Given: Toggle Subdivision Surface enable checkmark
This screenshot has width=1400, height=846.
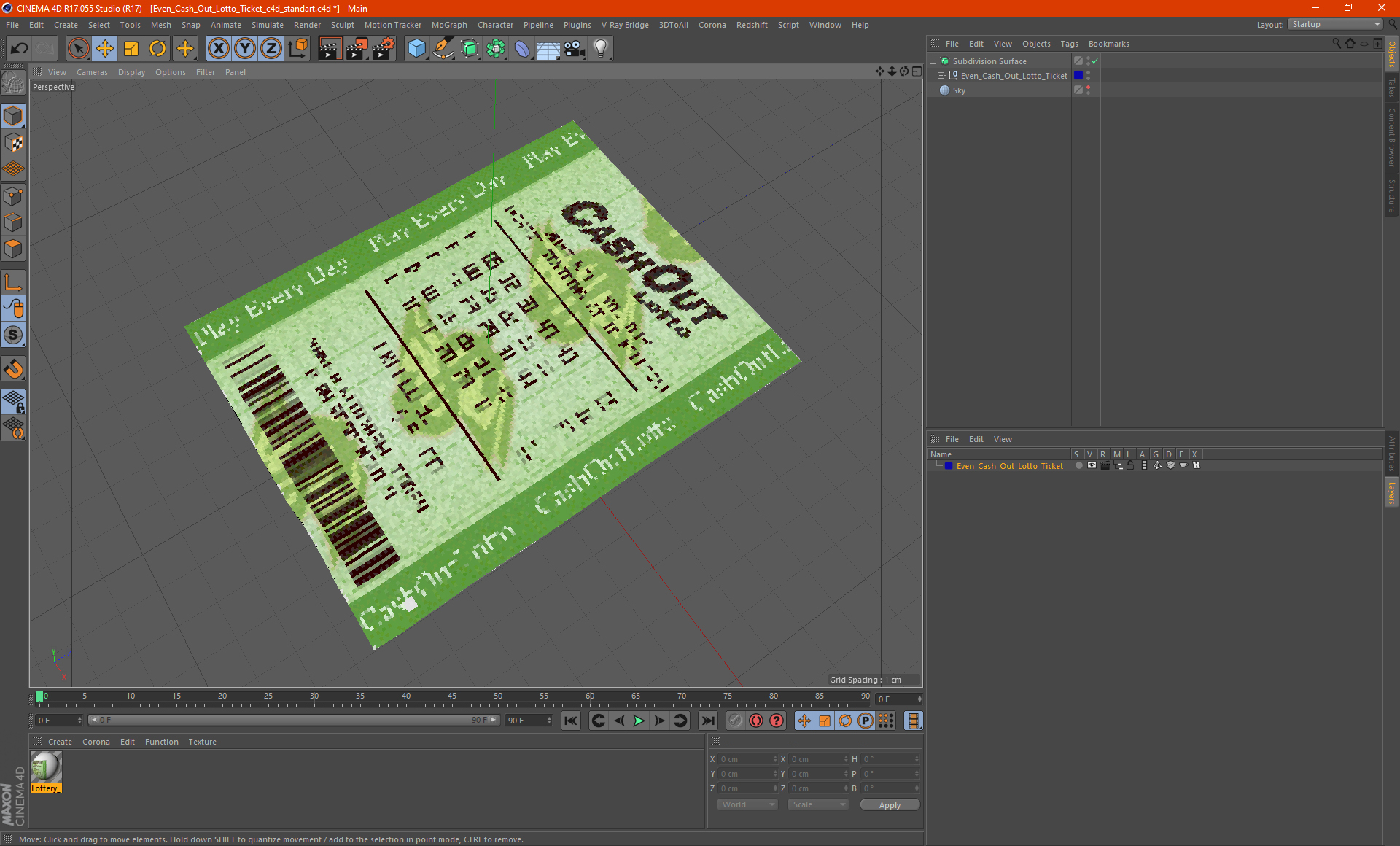Looking at the screenshot, I should coord(1094,61).
